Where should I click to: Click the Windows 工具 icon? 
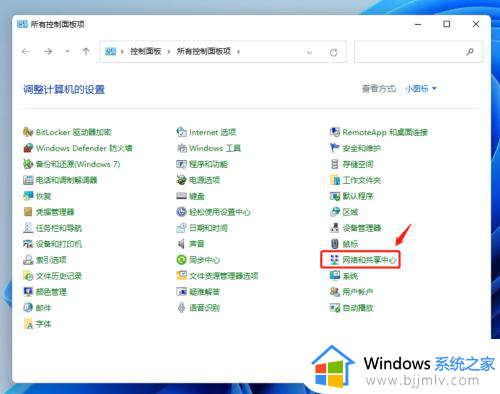pos(182,148)
